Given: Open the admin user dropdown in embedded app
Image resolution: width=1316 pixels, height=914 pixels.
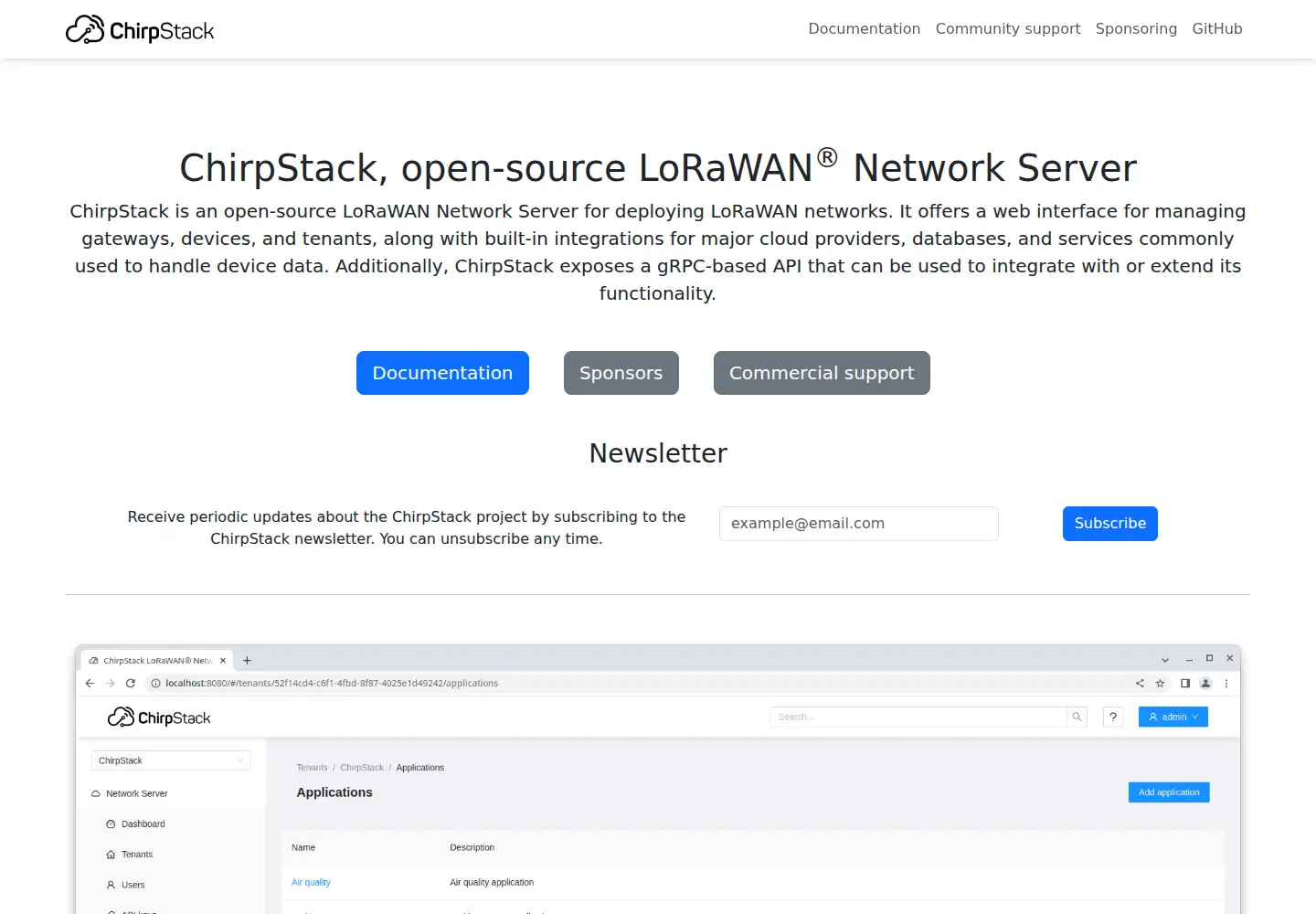Looking at the screenshot, I should click(x=1173, y=717).
